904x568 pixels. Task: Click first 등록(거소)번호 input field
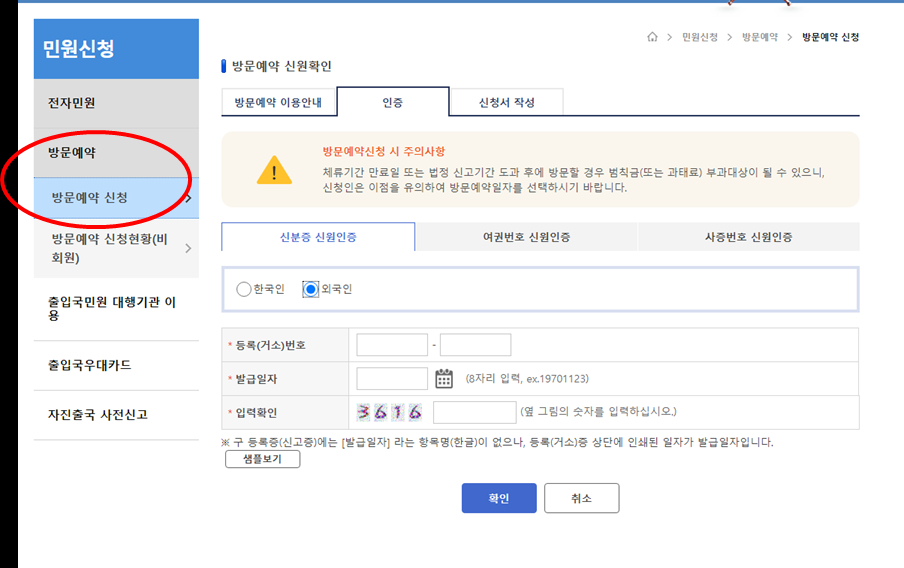(x=392, y=345)
